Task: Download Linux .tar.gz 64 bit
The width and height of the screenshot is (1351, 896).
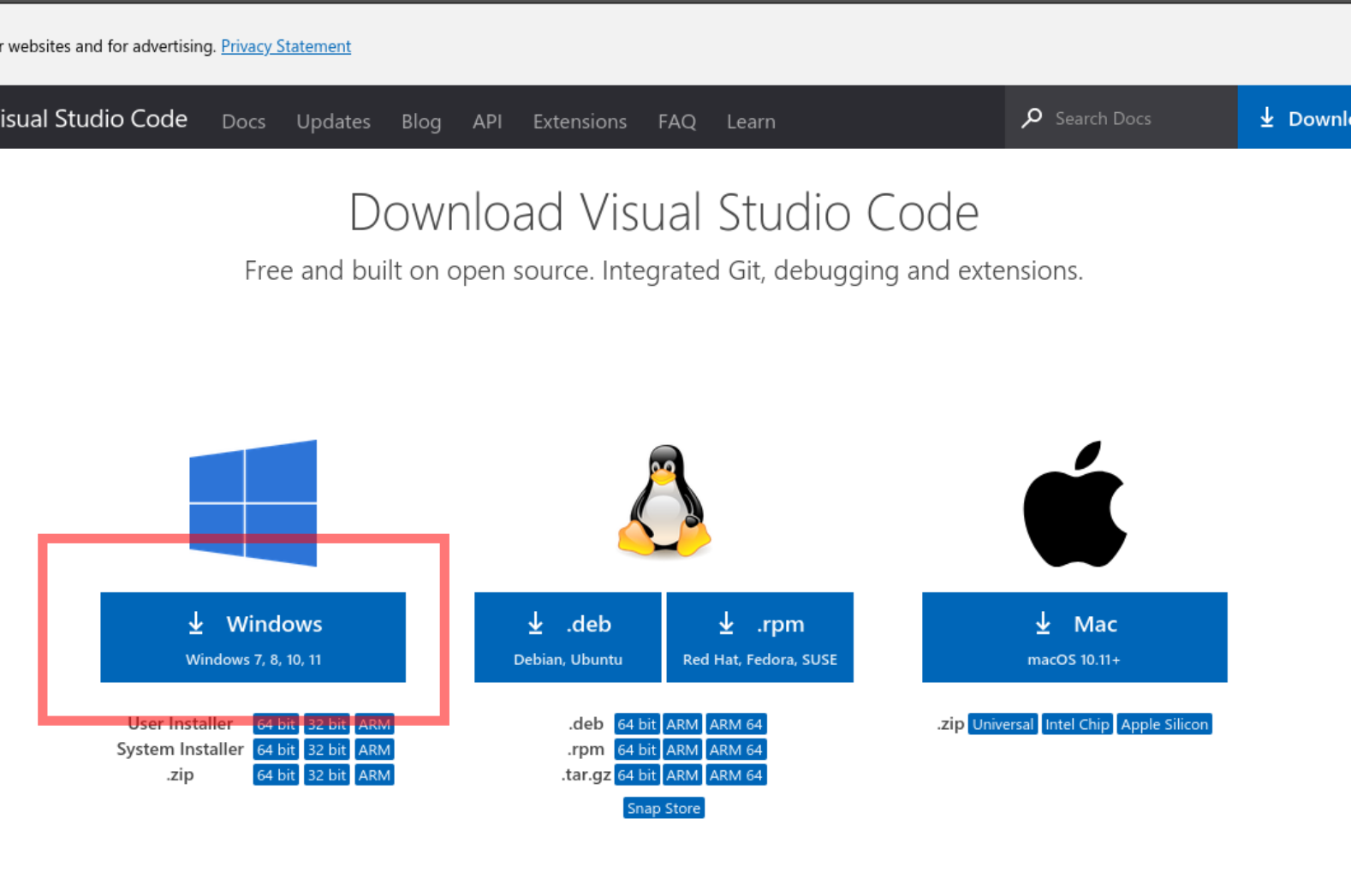Action: click(637, 775)
